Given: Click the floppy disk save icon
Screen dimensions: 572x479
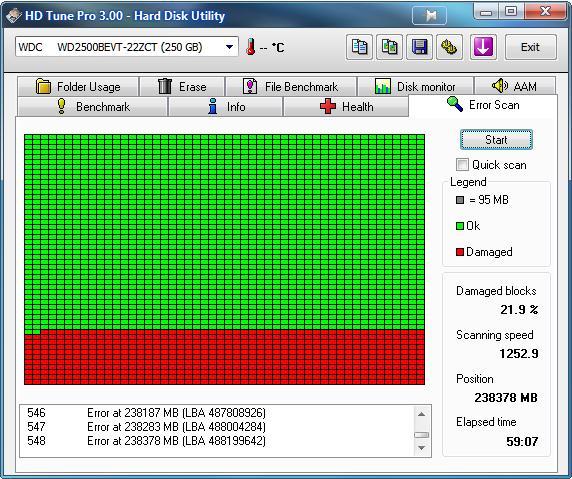Looking at the screenshot, I should tap(420, 47).
